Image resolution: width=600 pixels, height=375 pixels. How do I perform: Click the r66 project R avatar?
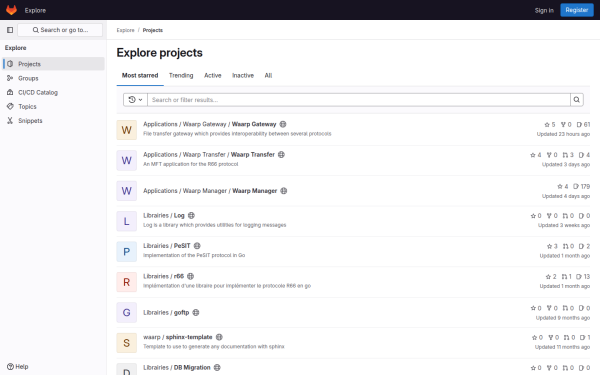click(127, 282)
